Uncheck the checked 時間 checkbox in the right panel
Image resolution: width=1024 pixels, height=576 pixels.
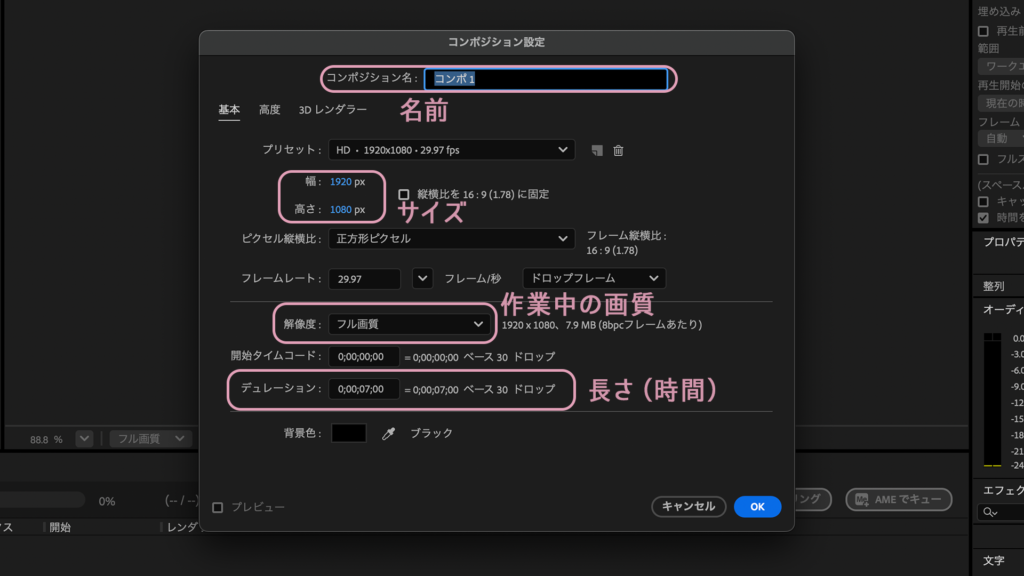pyautogui.click(x=983, y=217)
